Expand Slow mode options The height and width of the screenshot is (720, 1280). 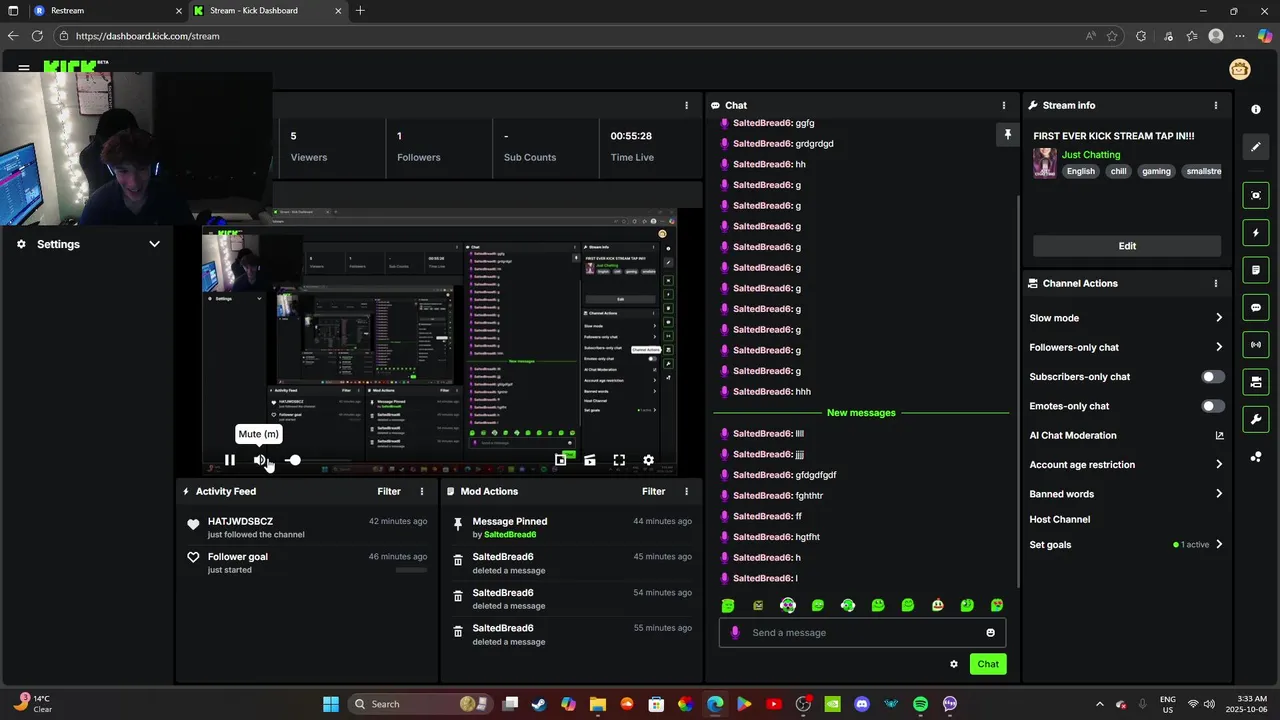point(1219,318)
